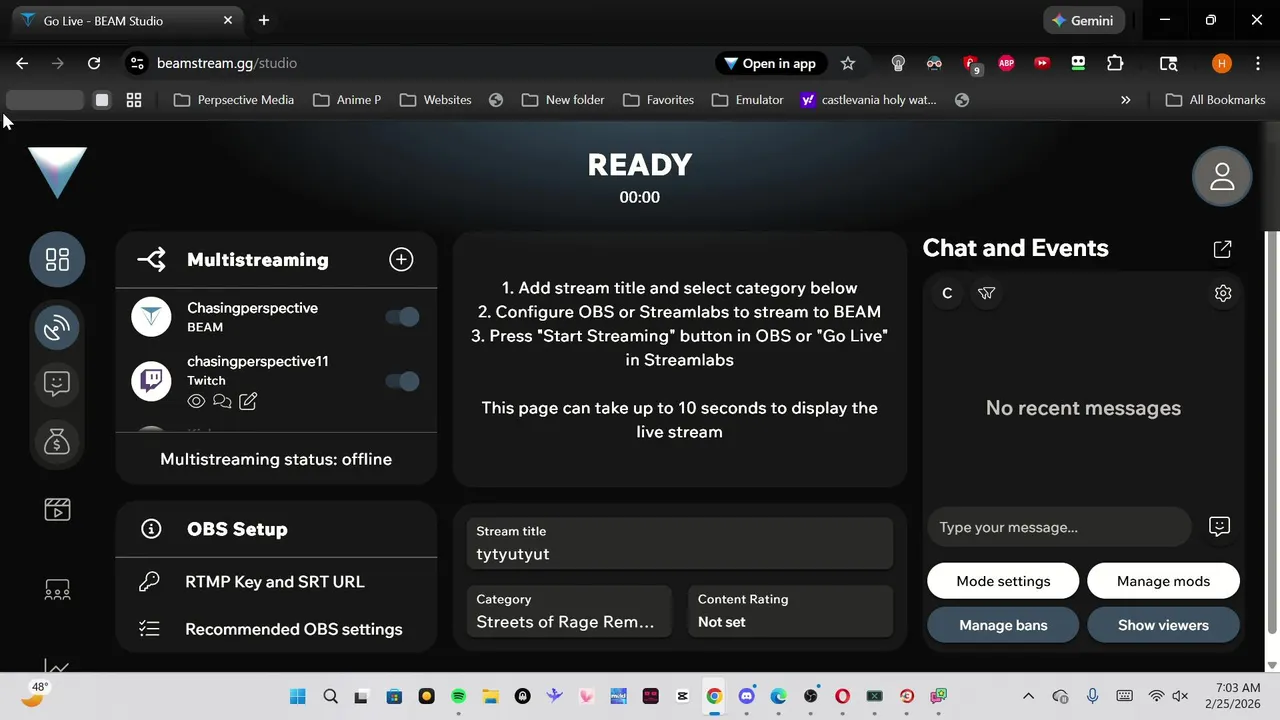Select the satellite broadcast icon in sidebar

coord(57,327)
